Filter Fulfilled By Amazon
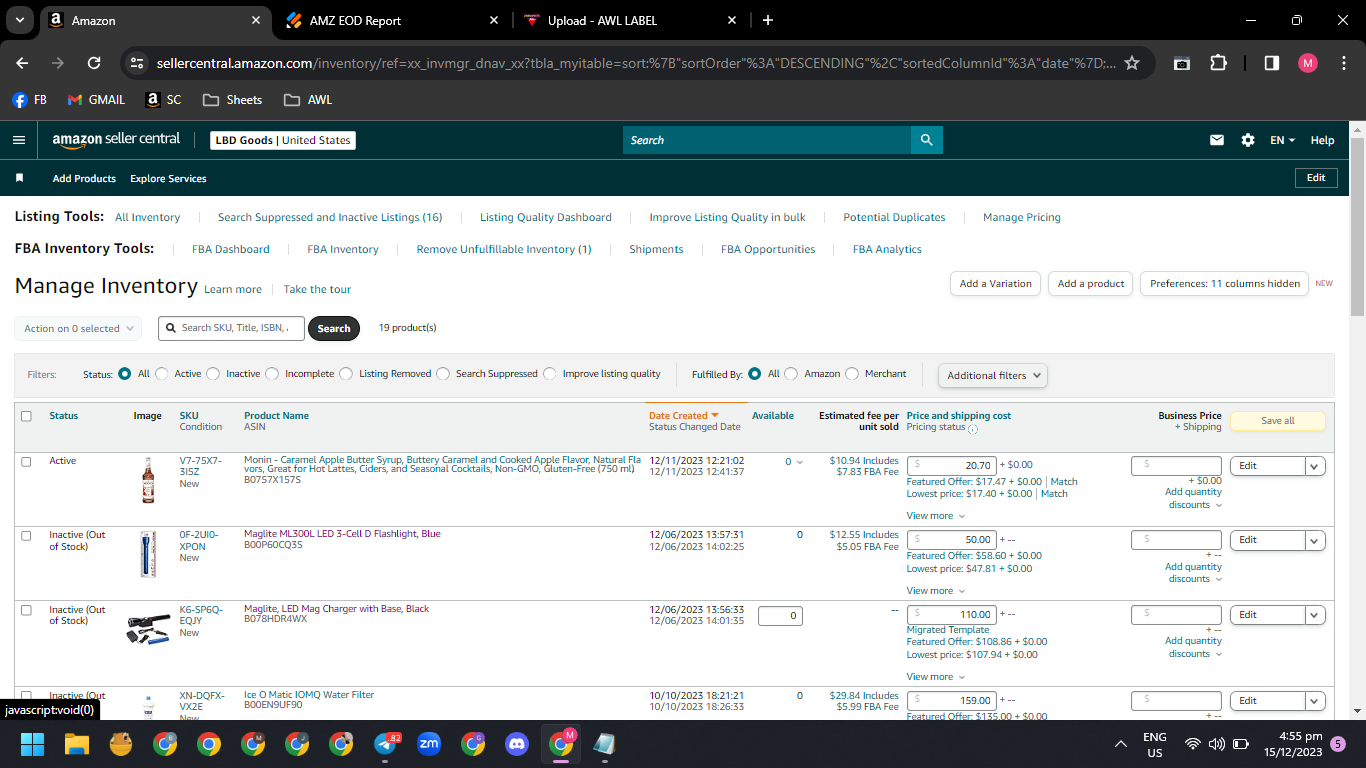The image size is (1366, 768). [791, 374]
